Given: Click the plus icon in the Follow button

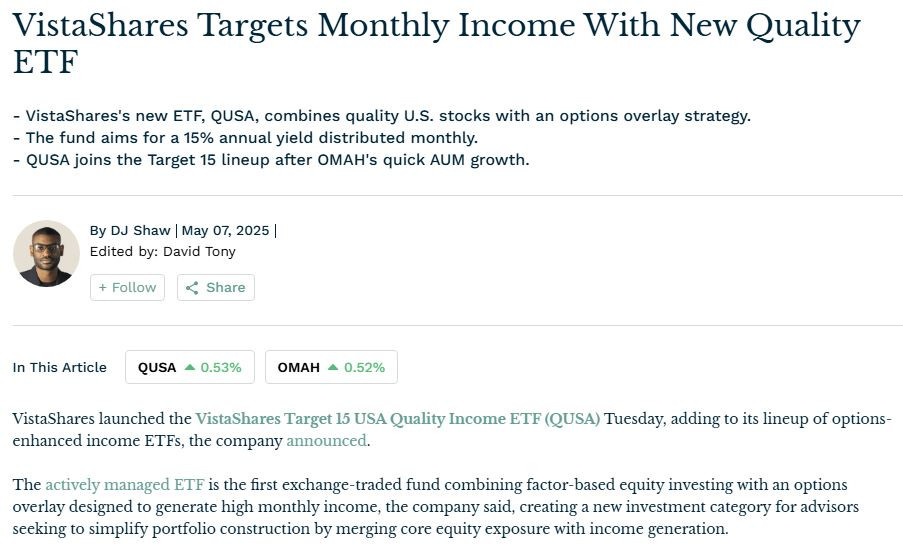Looking at the screenshot, I should pos(103,287).
